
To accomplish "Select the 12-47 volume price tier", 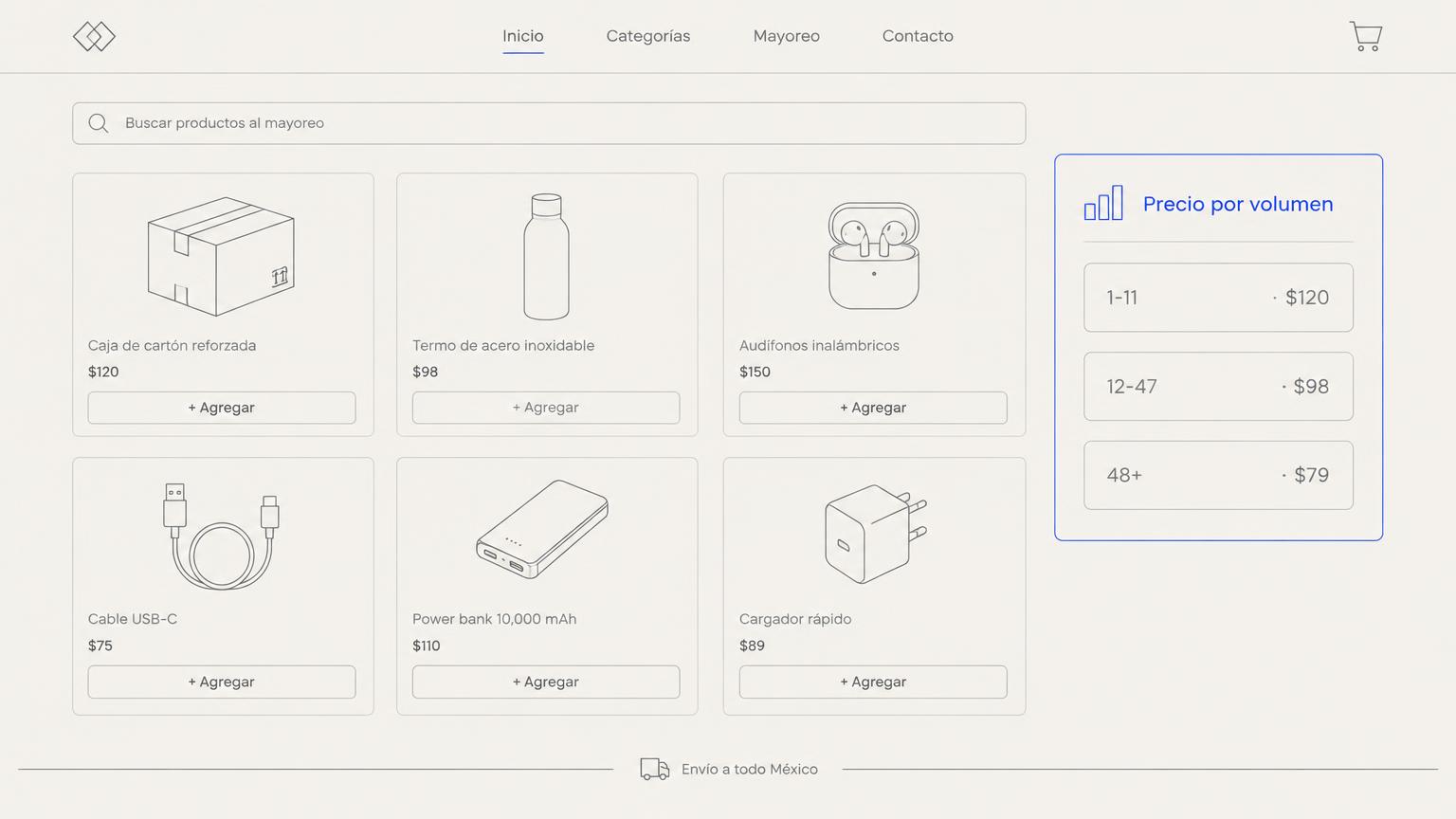I will click(1218, 387).
